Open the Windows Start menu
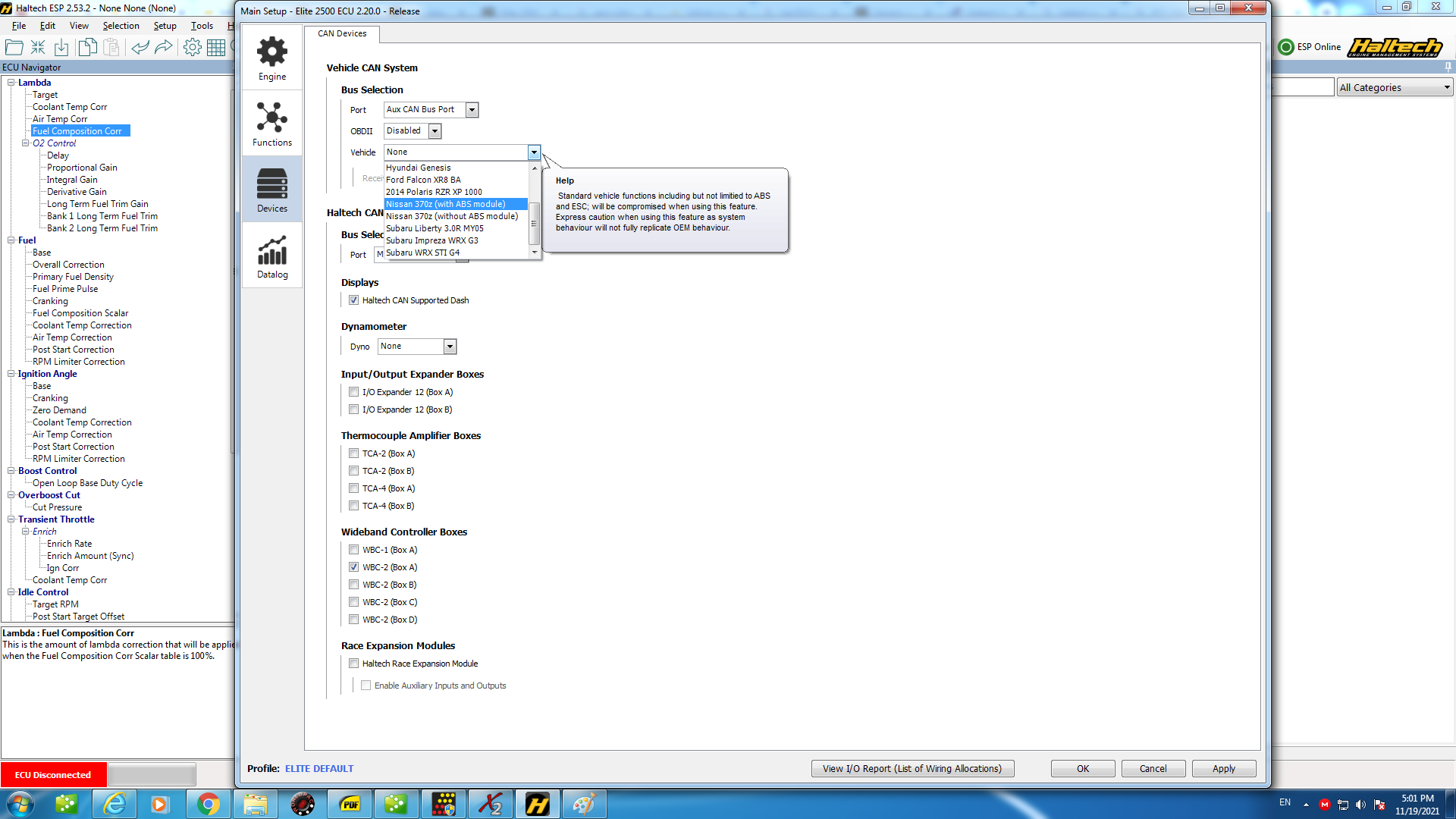Image resolution: width=1456 pixels, height=819 pixels. tap(20, 804)
